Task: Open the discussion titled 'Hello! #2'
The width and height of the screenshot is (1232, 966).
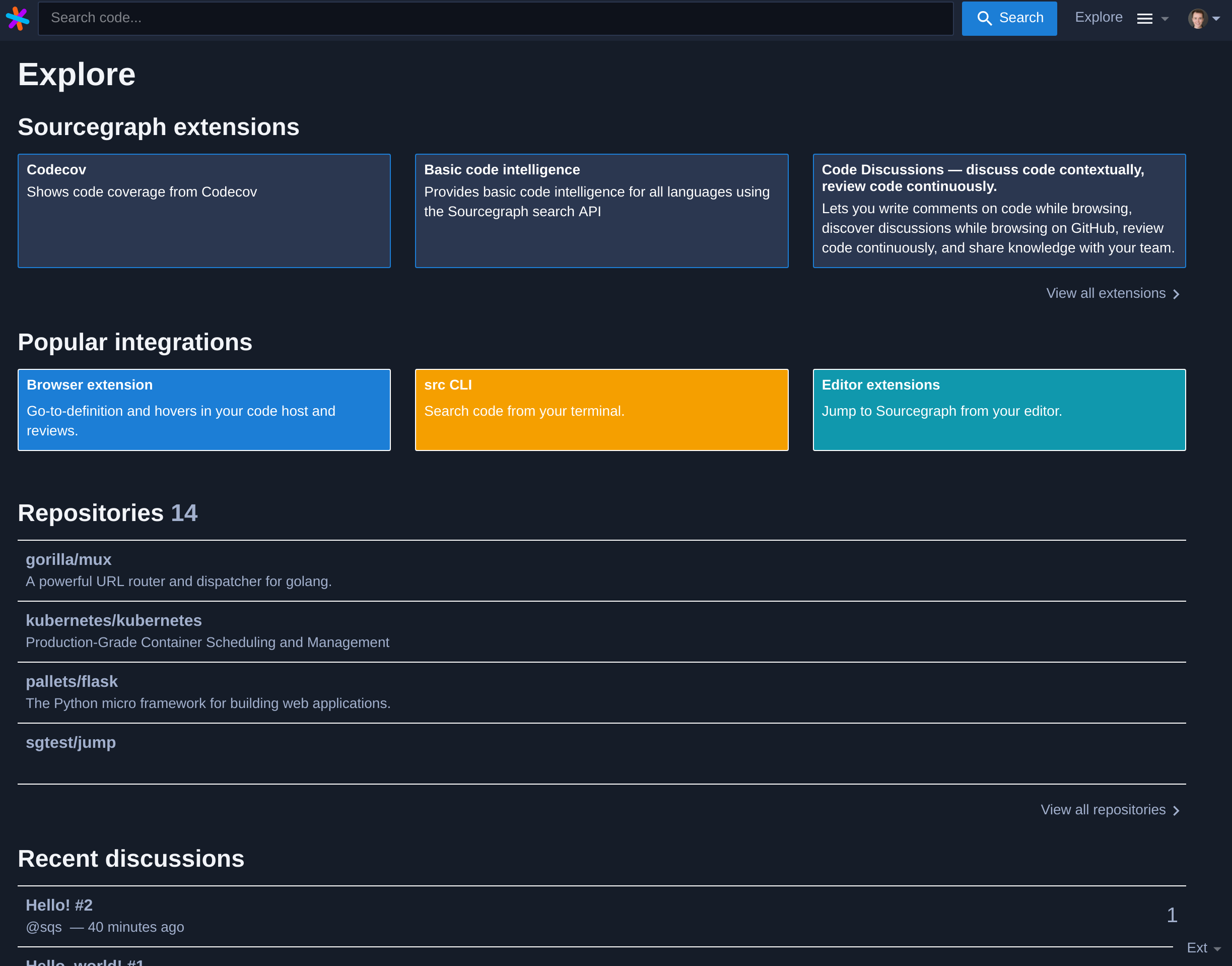Action: point(59,905)
